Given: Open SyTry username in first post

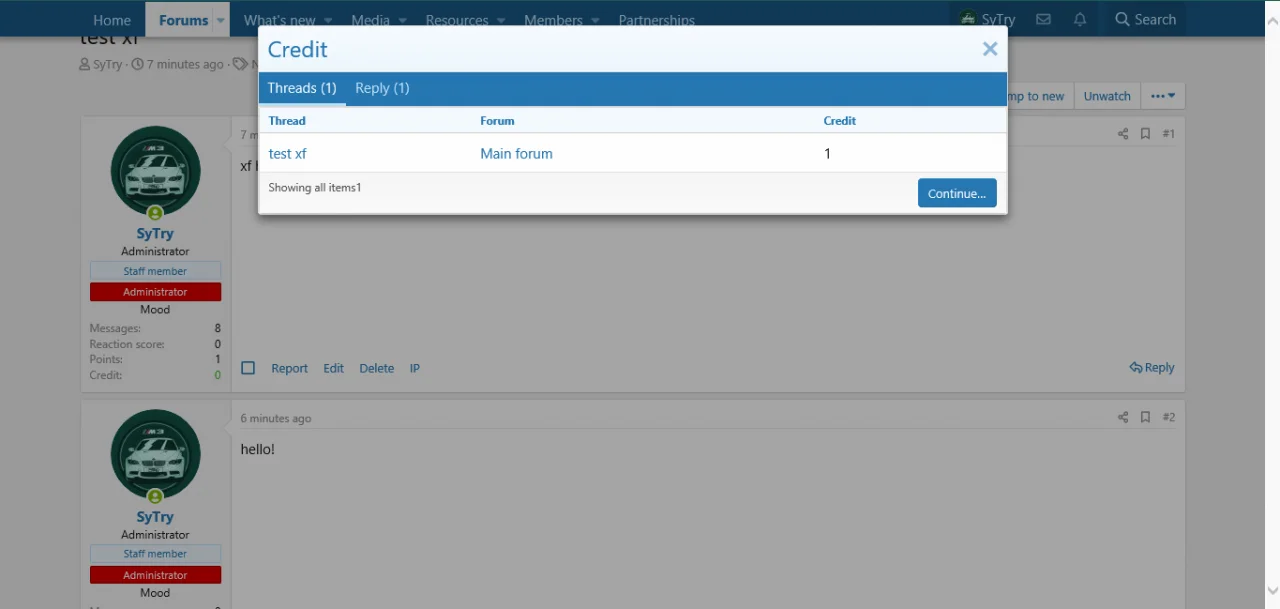Looking at the screenshot, I should click(155, 234).
